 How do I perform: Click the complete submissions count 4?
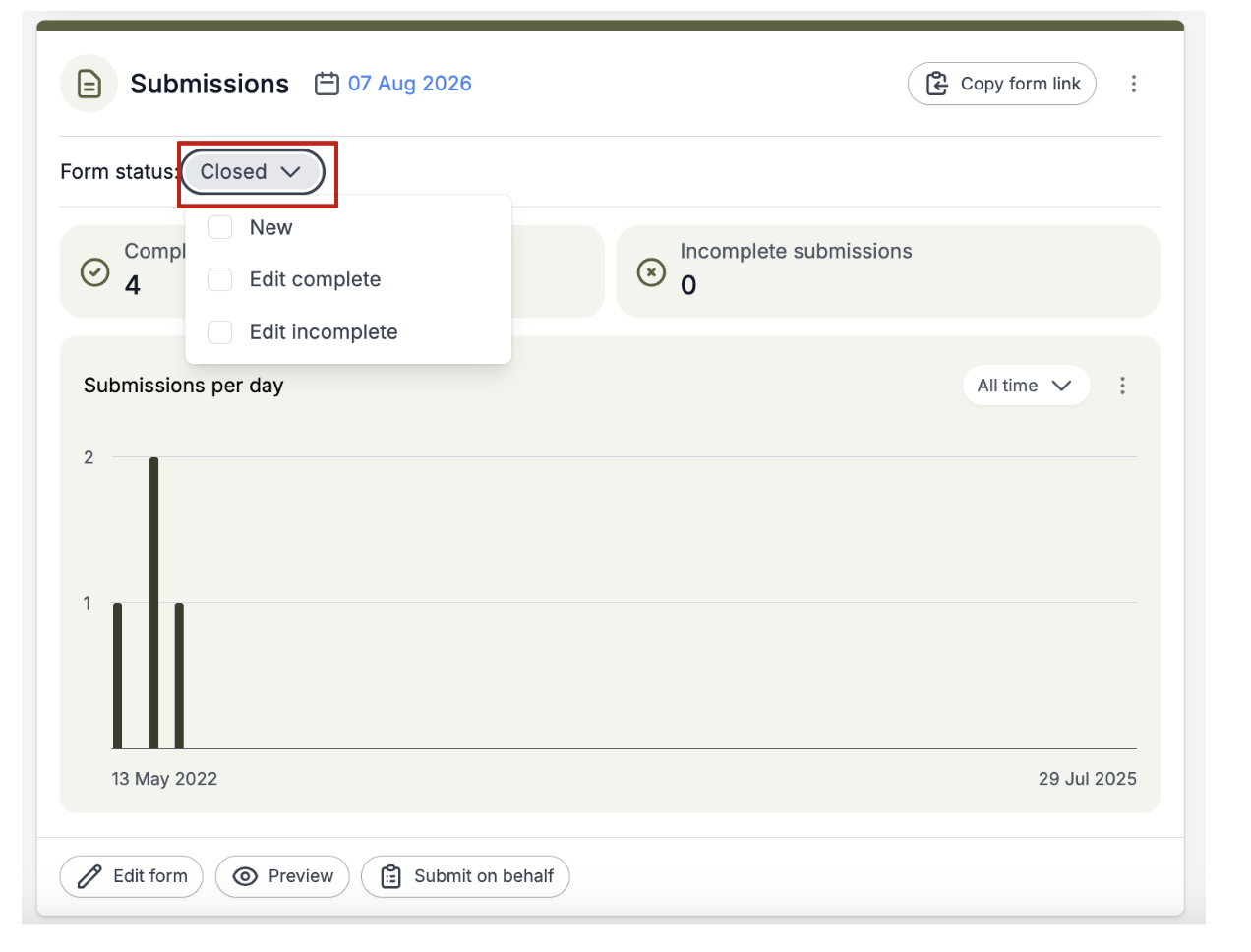[132, 285]
